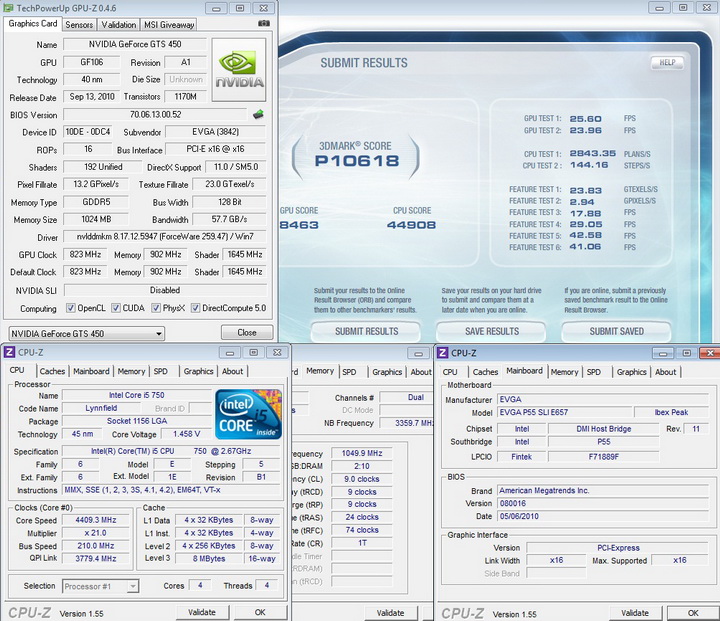Open SPD tab in the middle CPU-Z window

[349, 372]
